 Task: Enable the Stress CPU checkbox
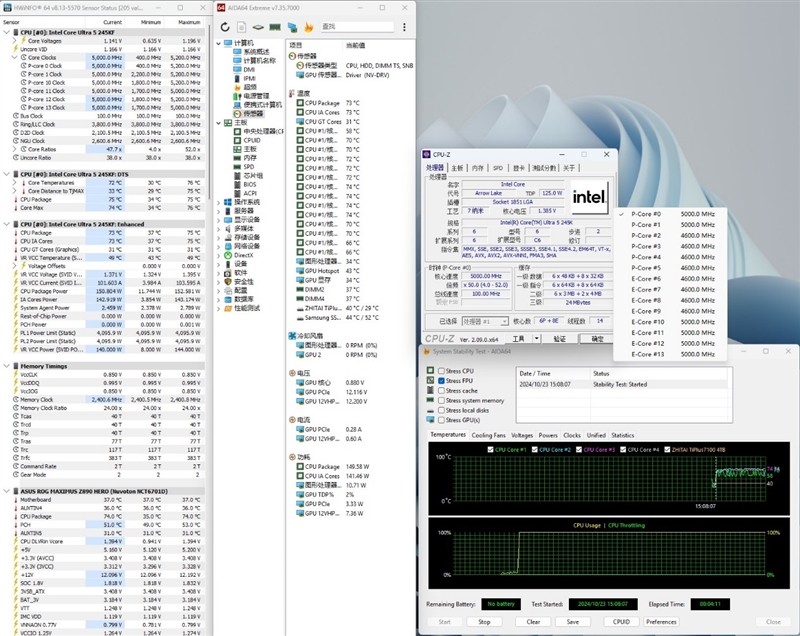coord(441,371)
